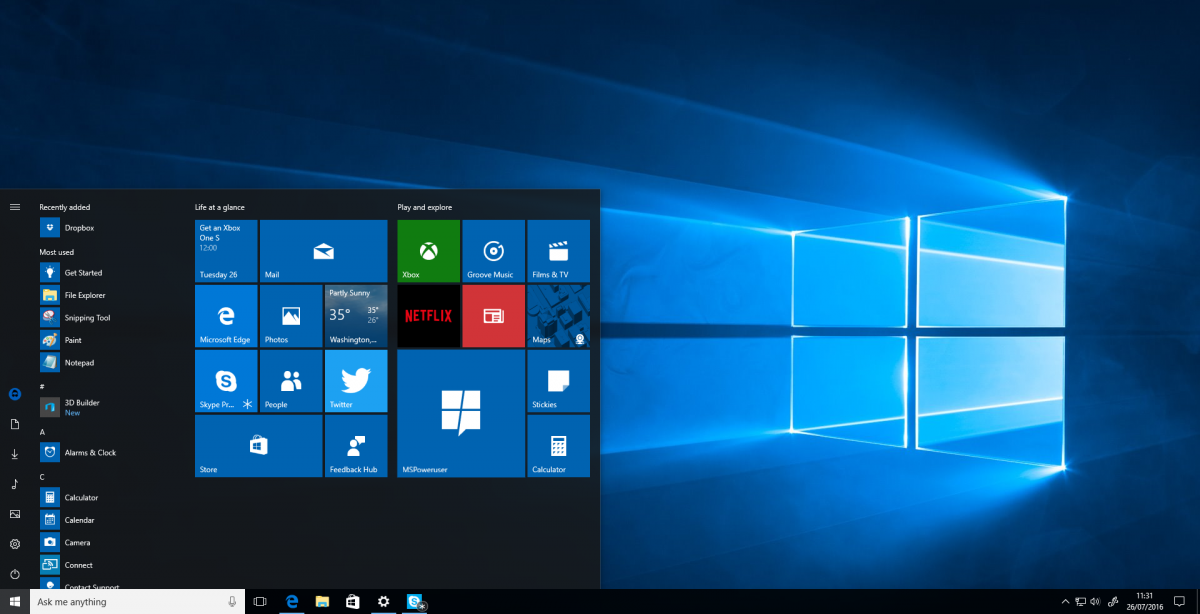This screenshot has width=1200, height=614.
Task: Open the Maps tile
Action: [558, 315]
